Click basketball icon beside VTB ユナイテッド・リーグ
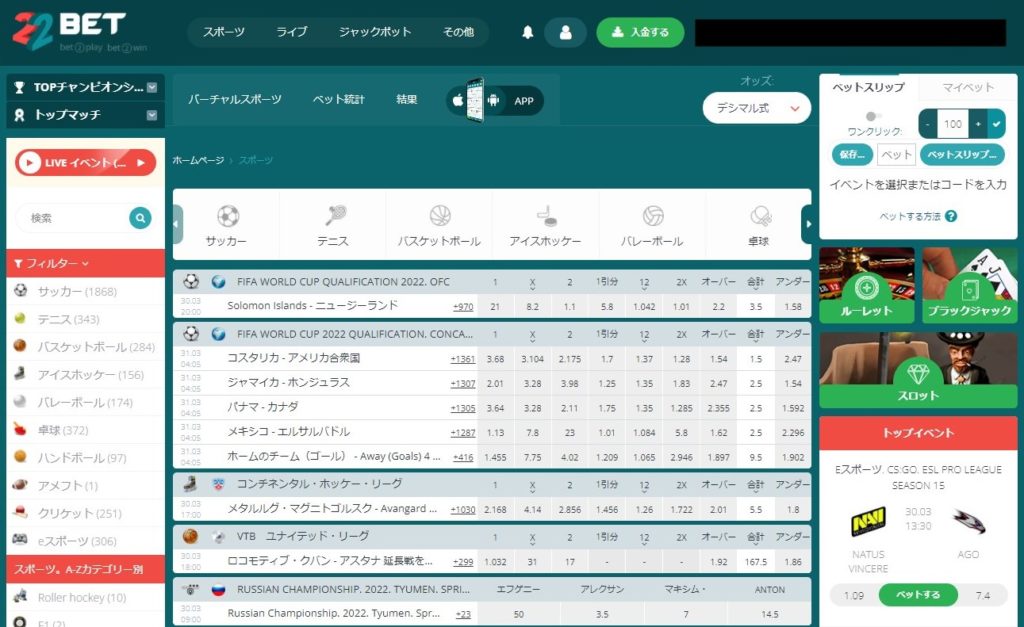The height and width of the screenshot is (627, 1024). (x=190, y=536)
